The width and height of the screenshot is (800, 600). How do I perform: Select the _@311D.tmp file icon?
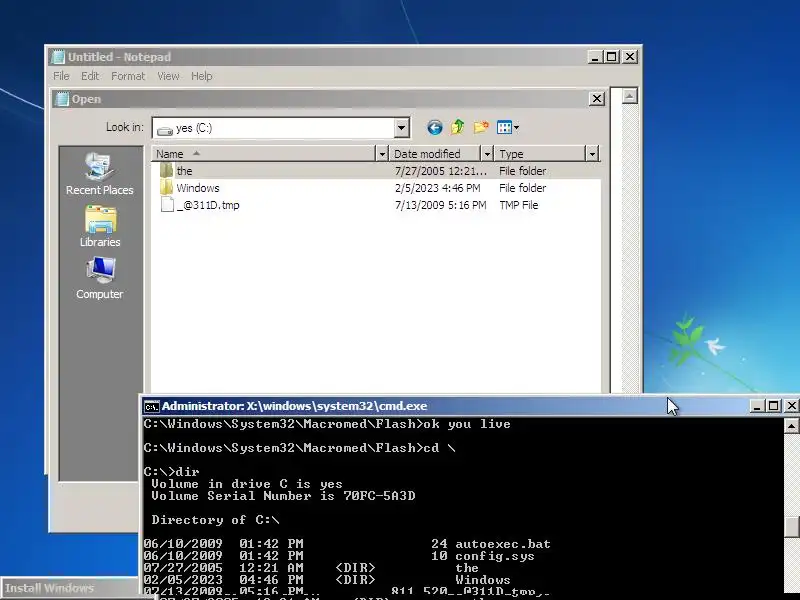pos(167,205)
